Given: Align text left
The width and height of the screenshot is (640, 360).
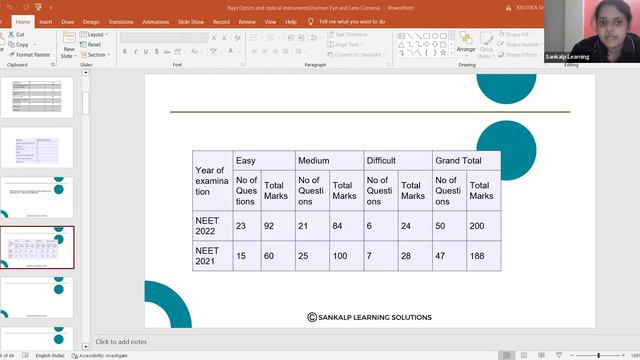Looking at the screenshot, I should (x=254, y=51).
